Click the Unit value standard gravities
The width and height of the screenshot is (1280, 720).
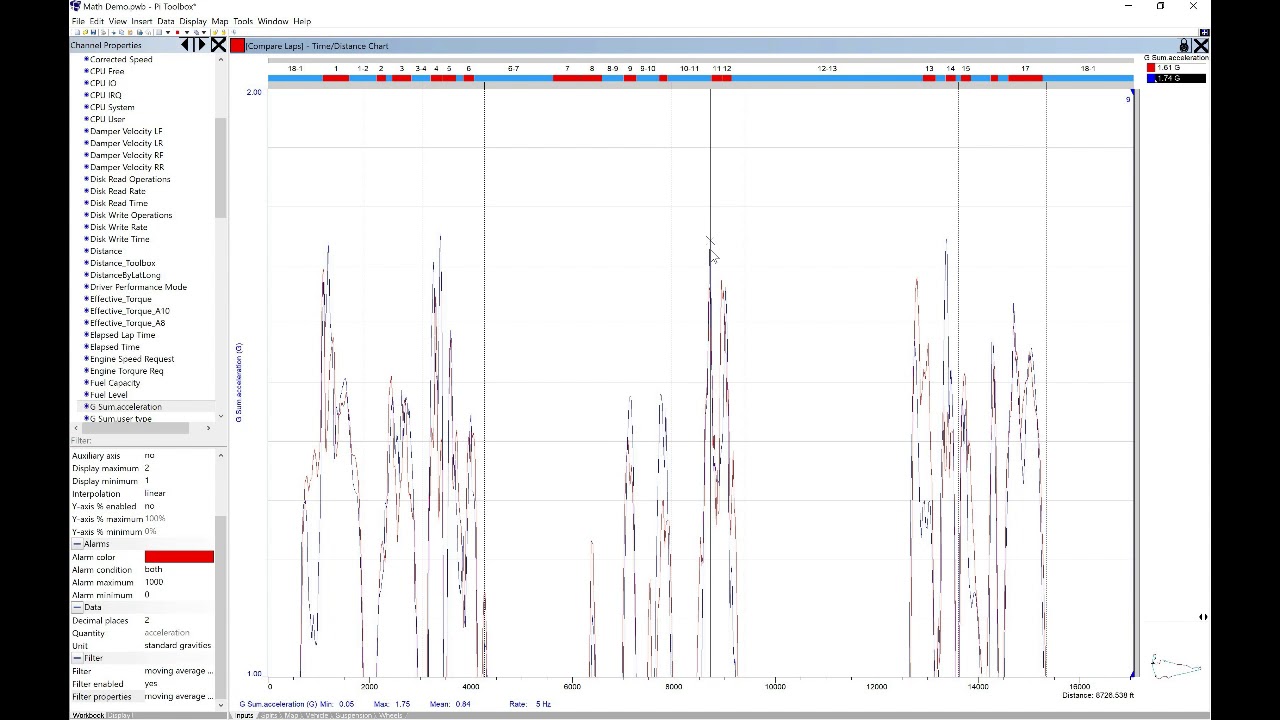coord(179,645)
